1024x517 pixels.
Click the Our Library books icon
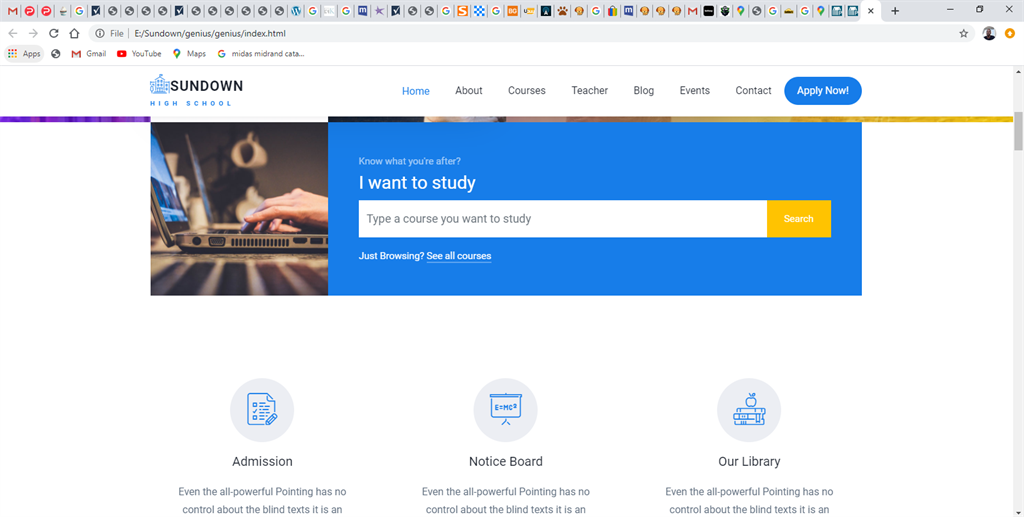point(749,410)
